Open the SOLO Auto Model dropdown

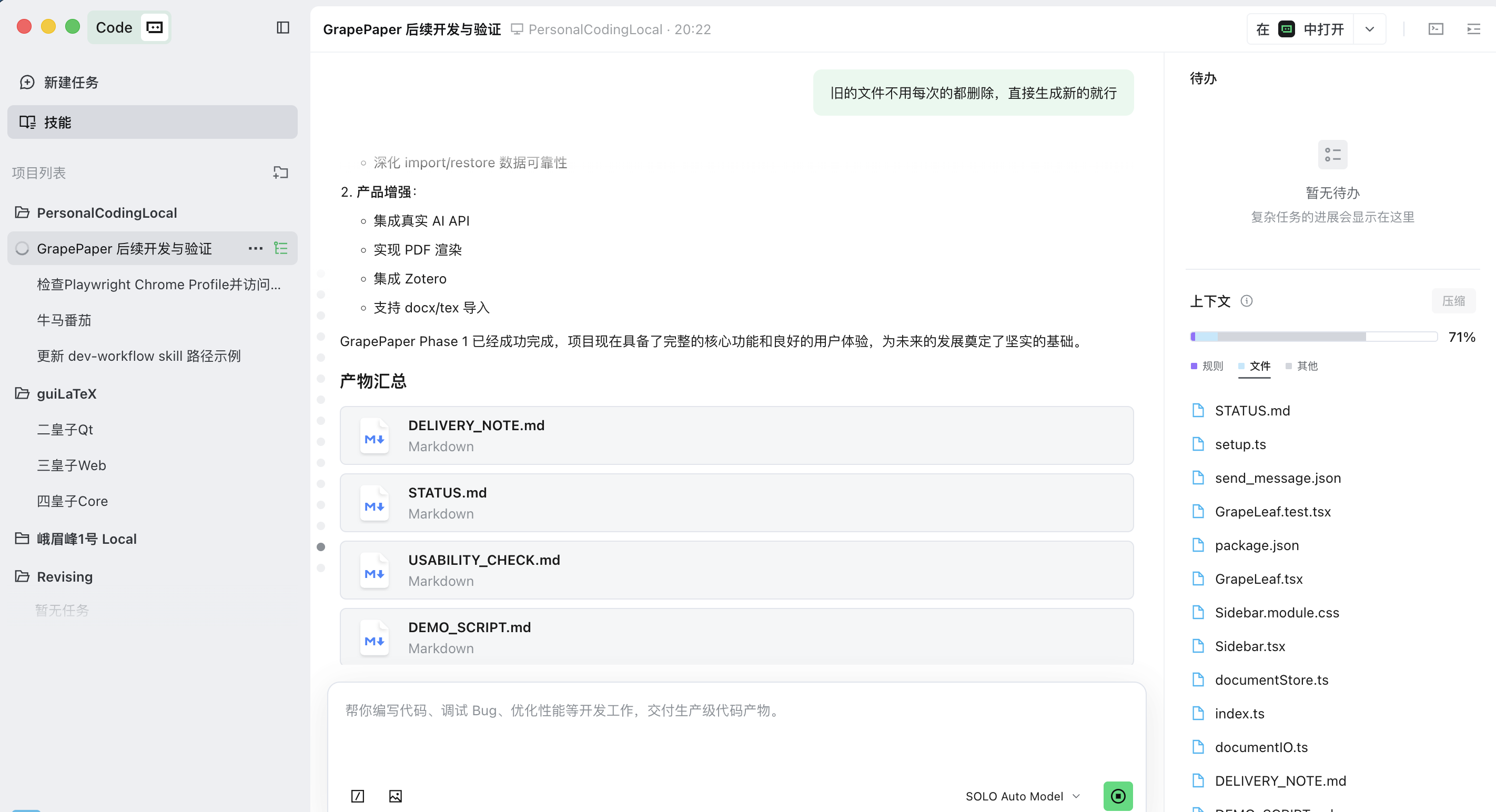click(x=1022, y=796)
